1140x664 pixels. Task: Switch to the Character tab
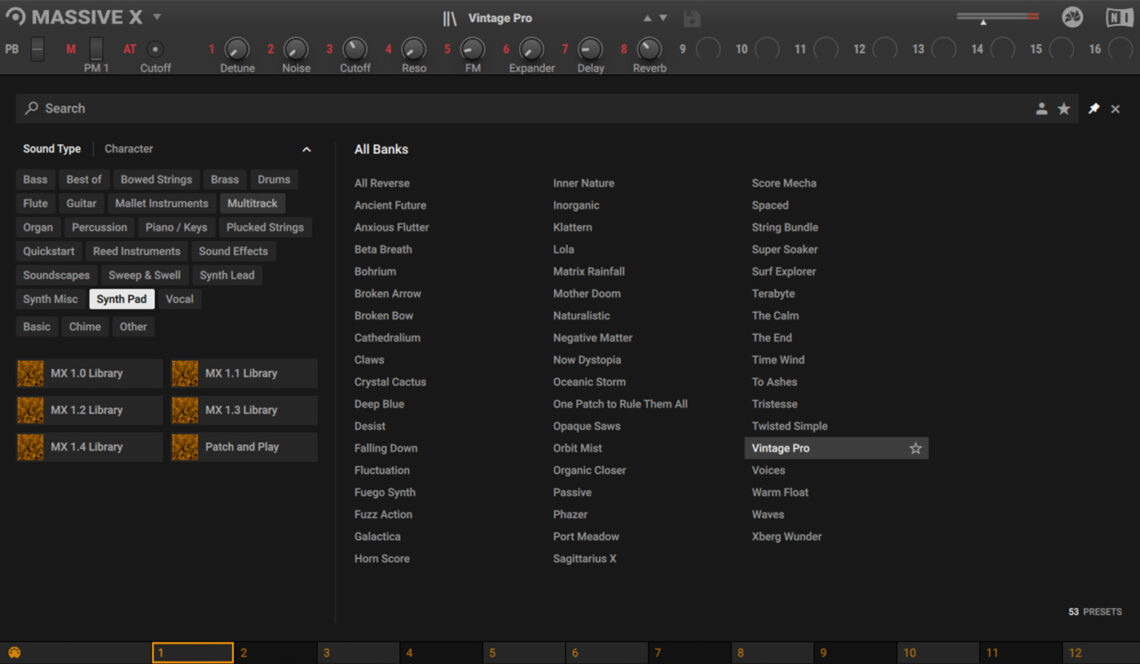click(x=128, y=148)
